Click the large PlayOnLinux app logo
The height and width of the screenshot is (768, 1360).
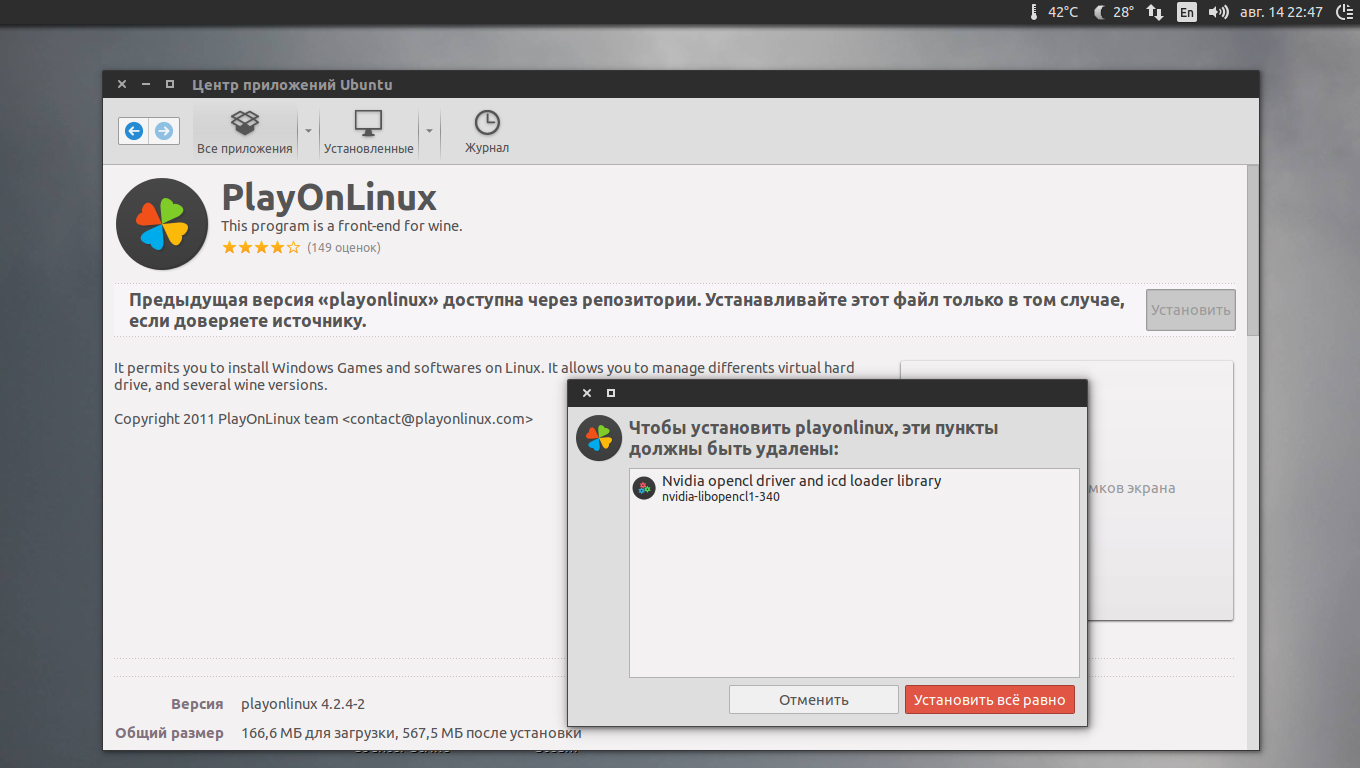click(162, 224)
